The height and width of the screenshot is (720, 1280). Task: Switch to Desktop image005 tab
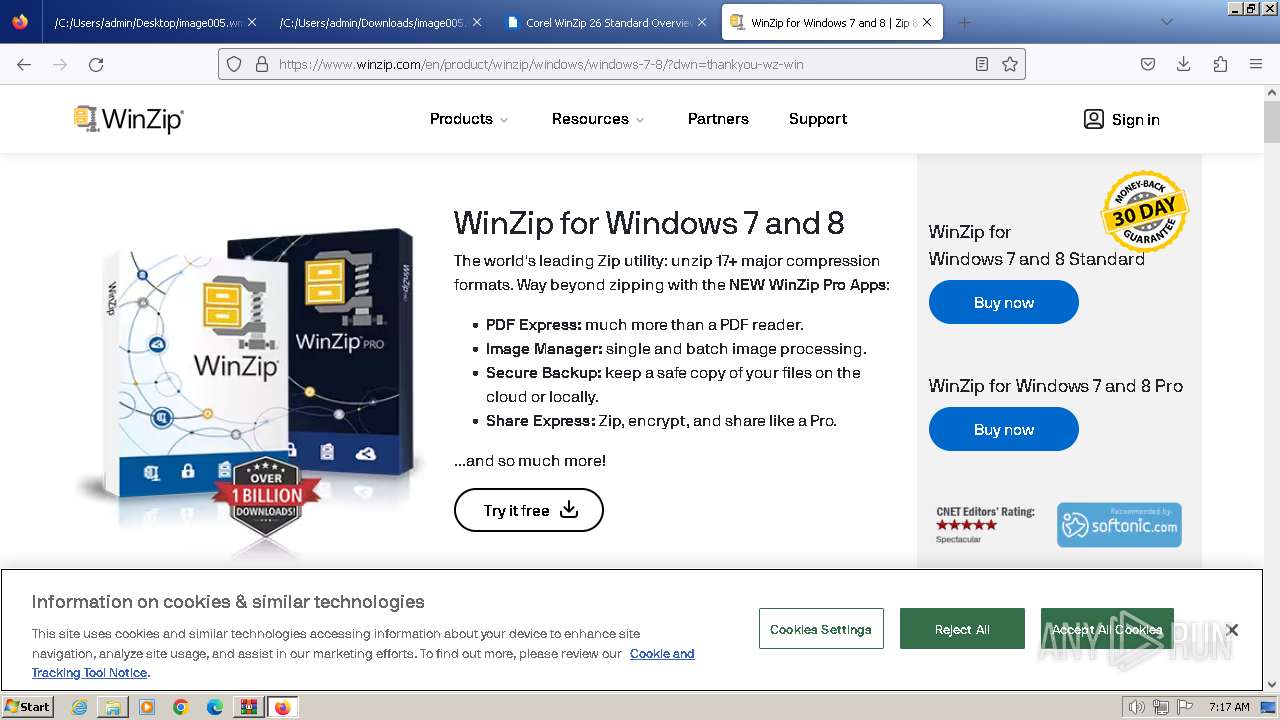coord(154,22)
